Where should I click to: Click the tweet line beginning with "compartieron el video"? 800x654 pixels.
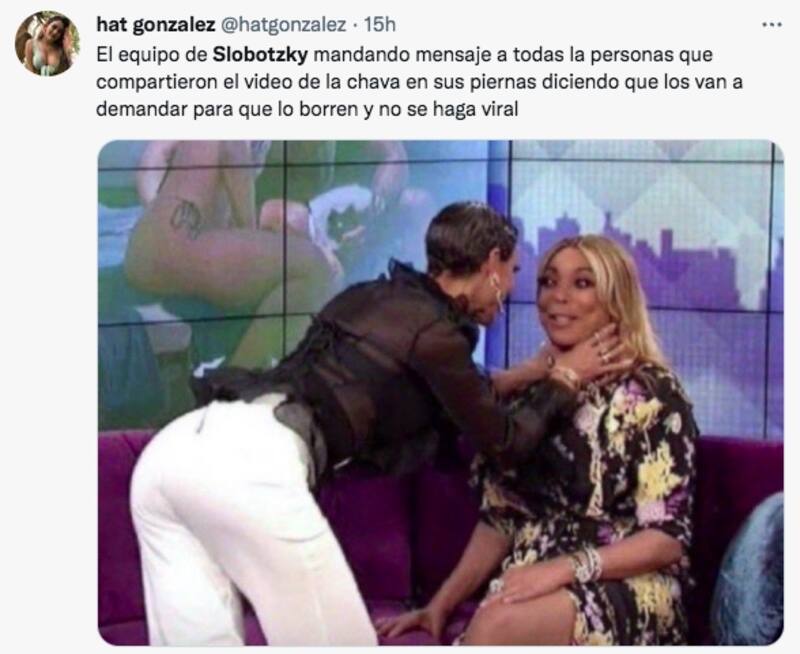tap(419, 82)
